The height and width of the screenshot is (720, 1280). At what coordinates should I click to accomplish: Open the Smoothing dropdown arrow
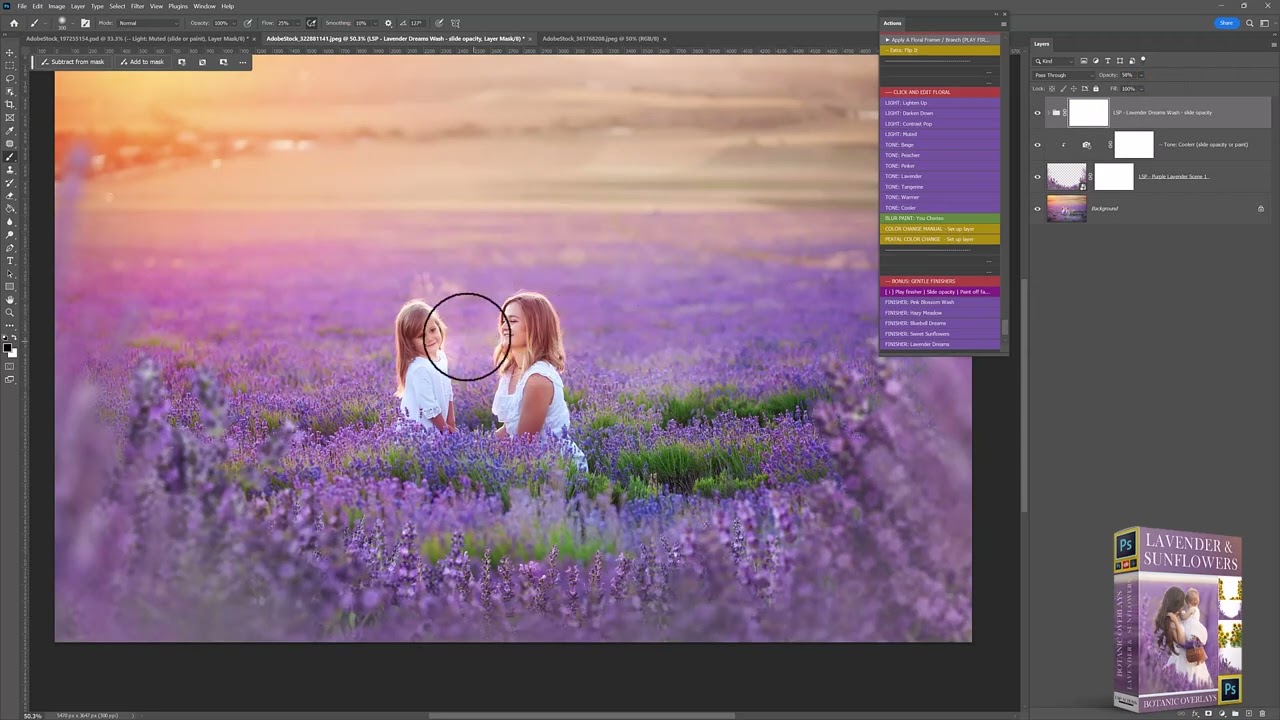point(376,23)
